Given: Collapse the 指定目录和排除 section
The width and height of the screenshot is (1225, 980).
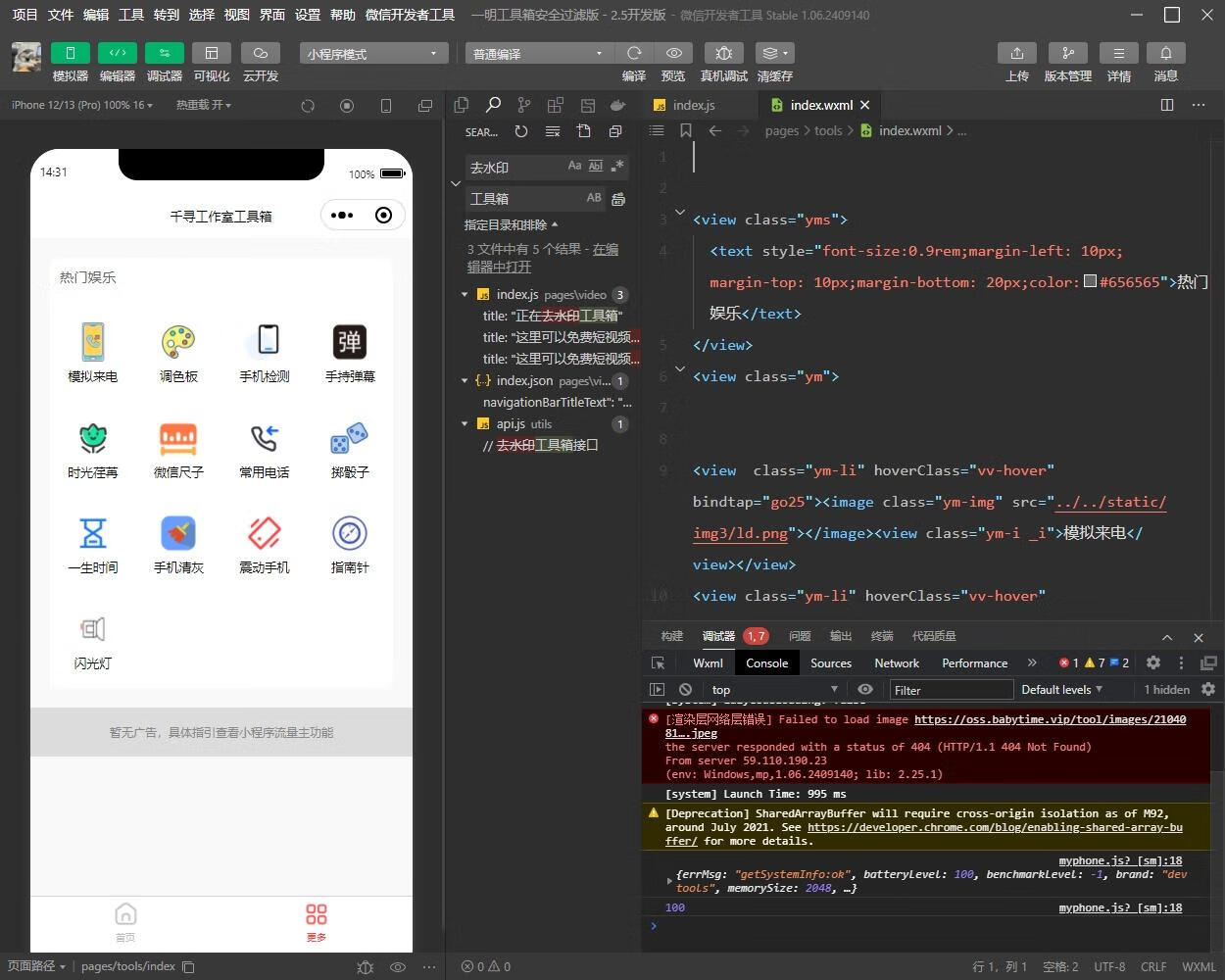Looking at the screenshot, I should pyautogui.click(x=512, y=224).
